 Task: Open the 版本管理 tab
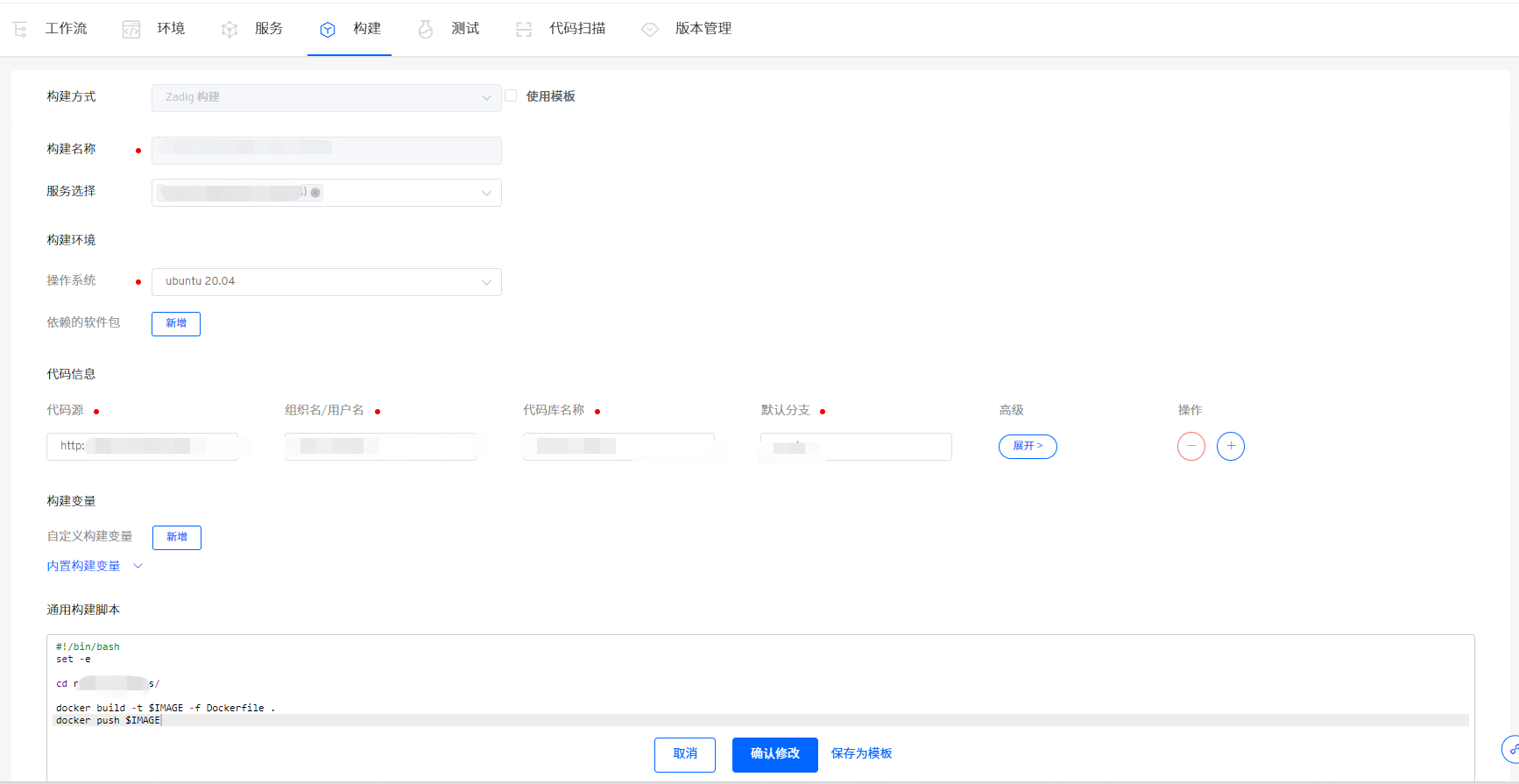(x=703, y=29)
